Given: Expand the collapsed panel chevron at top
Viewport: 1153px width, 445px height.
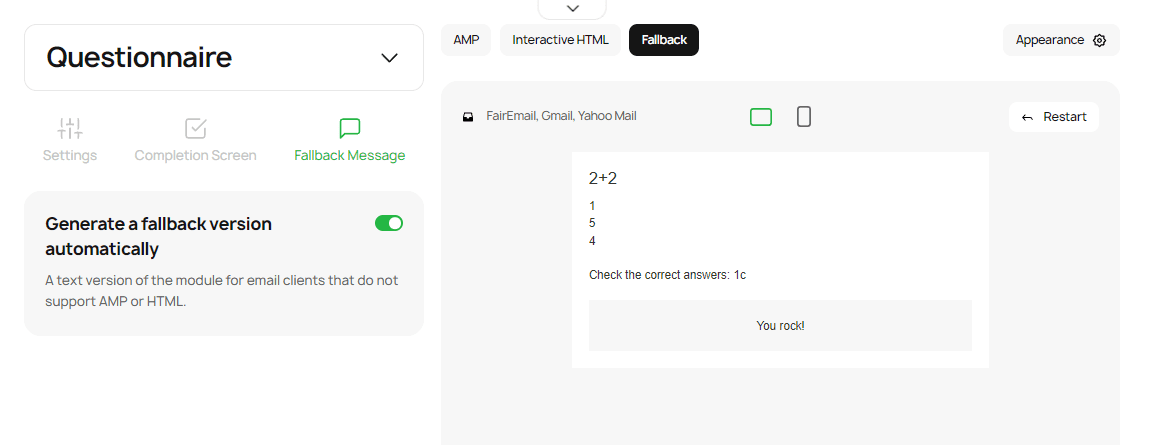Looking at the screenshot, I should (572, 8).
